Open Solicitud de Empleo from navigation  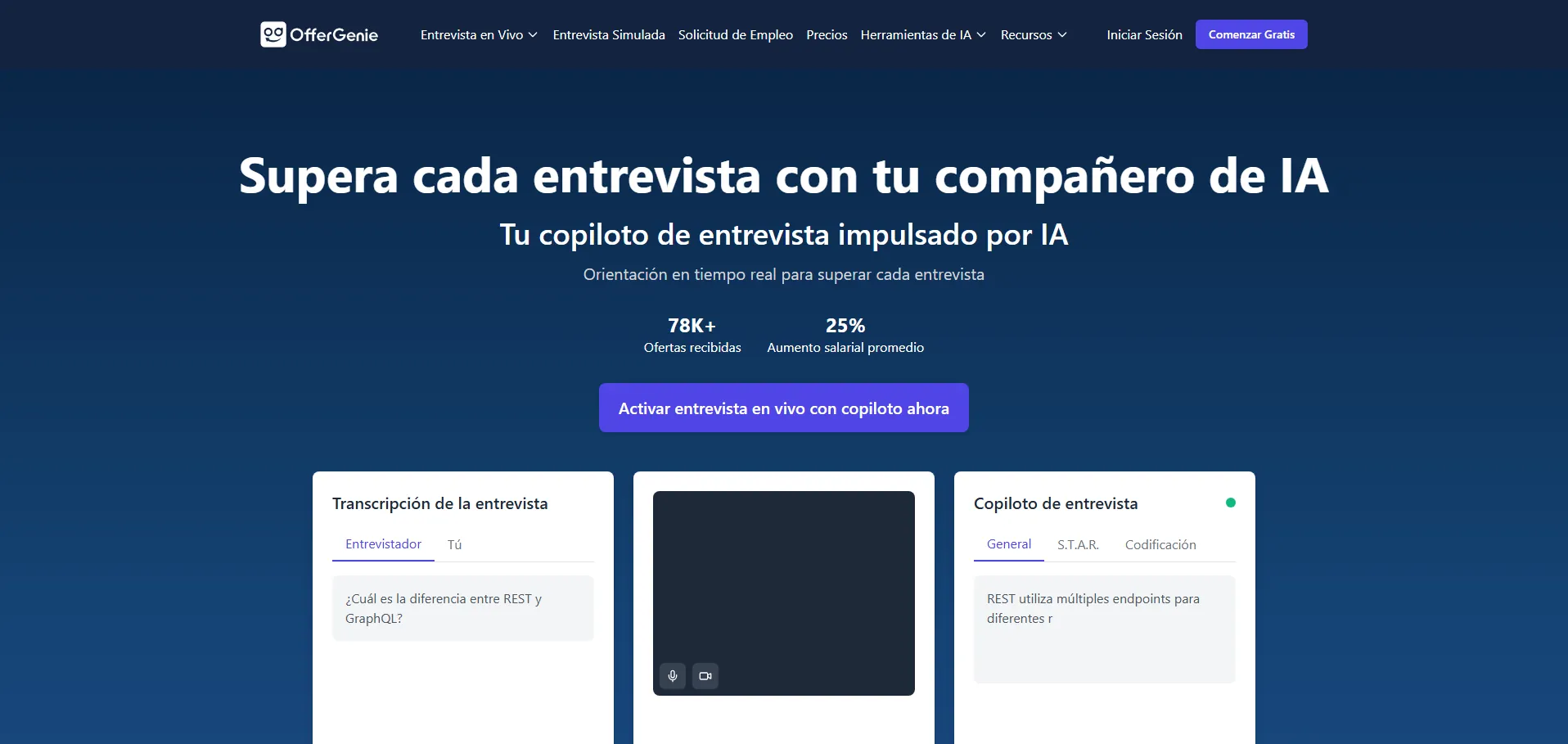[735, 34]
